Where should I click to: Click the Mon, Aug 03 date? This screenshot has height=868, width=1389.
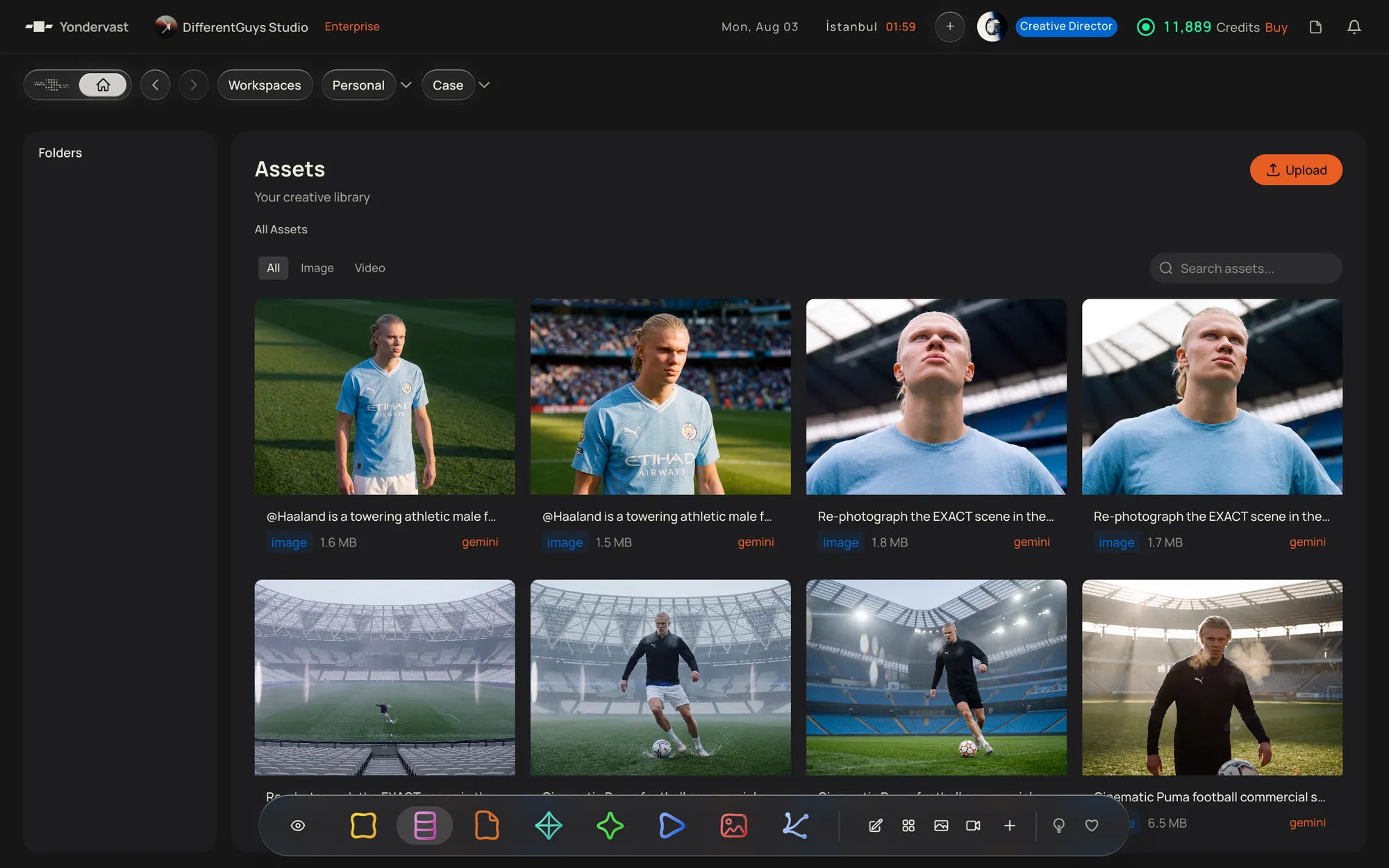click(760, 27)
